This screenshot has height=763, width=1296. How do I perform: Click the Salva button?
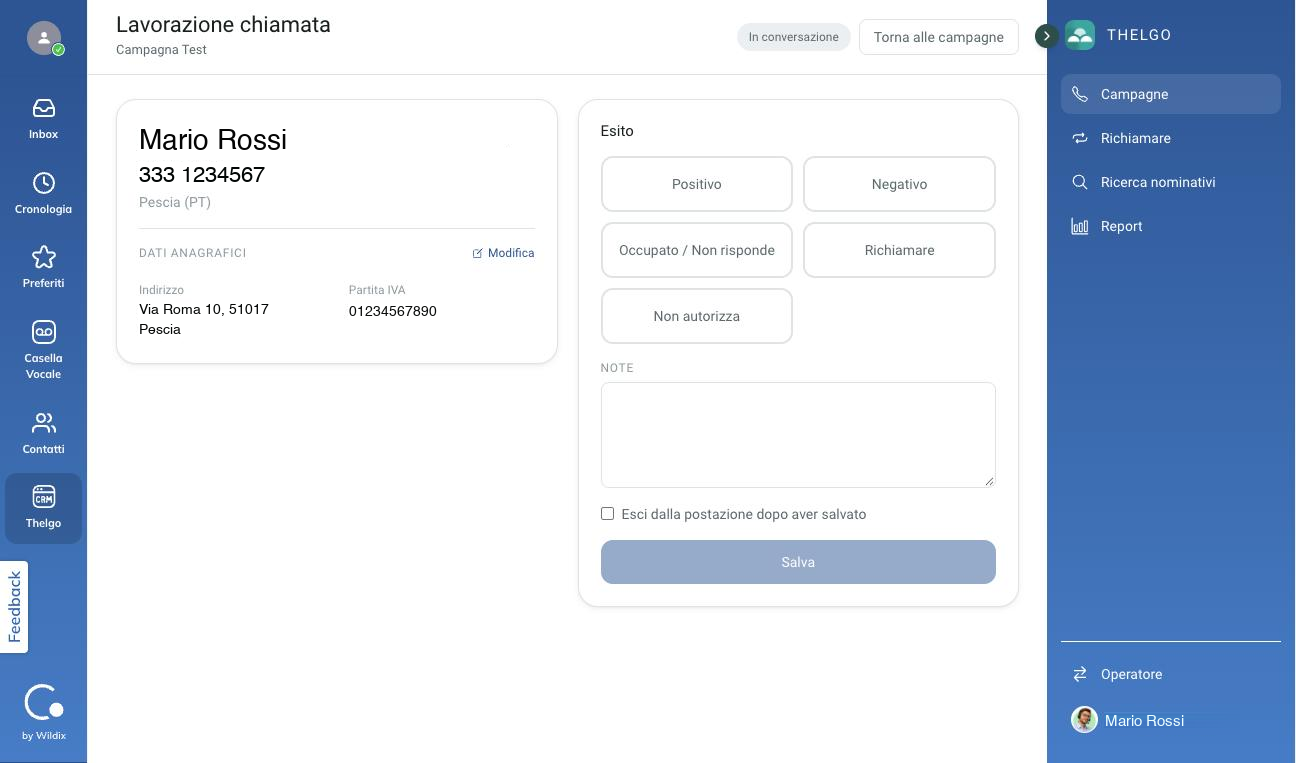[798, 562]
